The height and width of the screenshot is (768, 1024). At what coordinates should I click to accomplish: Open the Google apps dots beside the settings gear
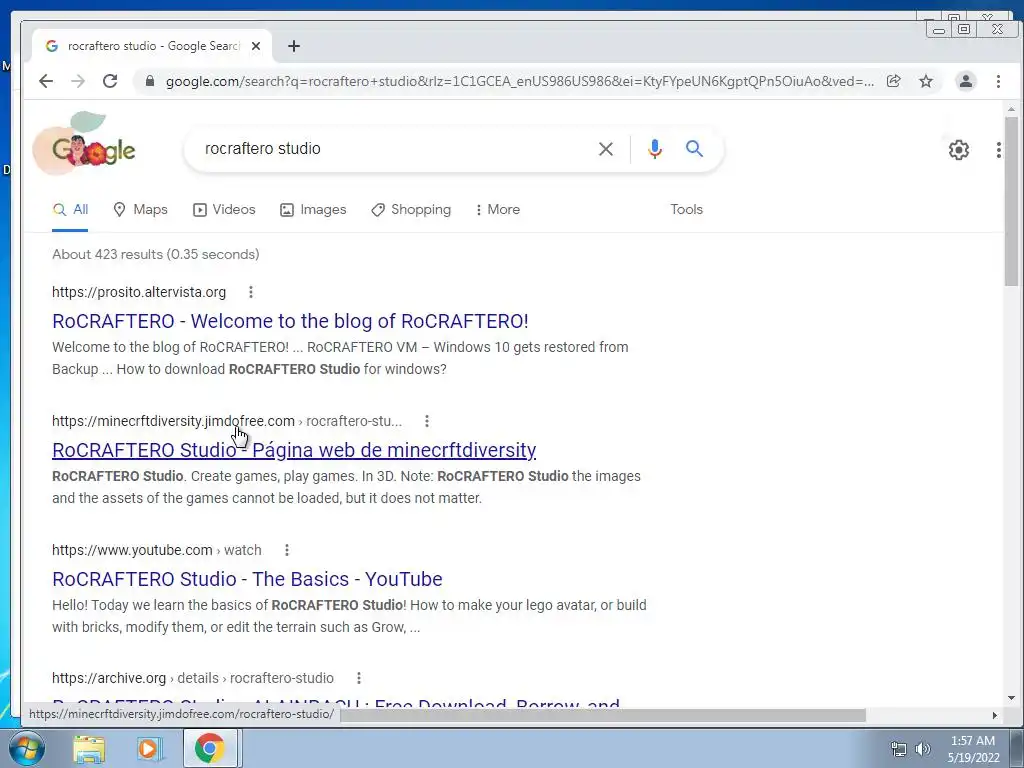tap(998, 150)
